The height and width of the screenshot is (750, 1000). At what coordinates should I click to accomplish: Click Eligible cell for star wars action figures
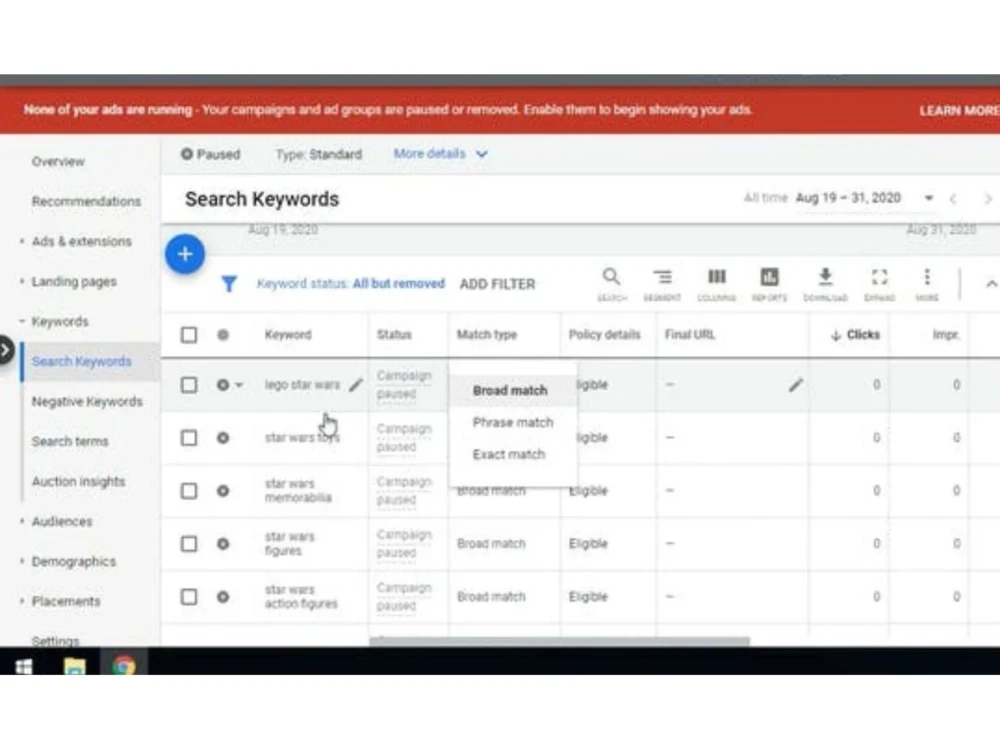tap(588, 597)
